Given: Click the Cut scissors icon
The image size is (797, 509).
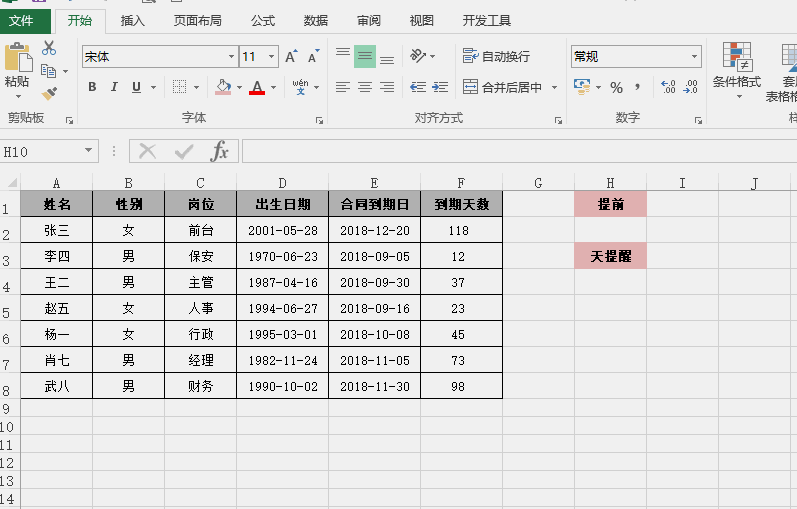Looking at the screenshot, I should tap(49, 48).
